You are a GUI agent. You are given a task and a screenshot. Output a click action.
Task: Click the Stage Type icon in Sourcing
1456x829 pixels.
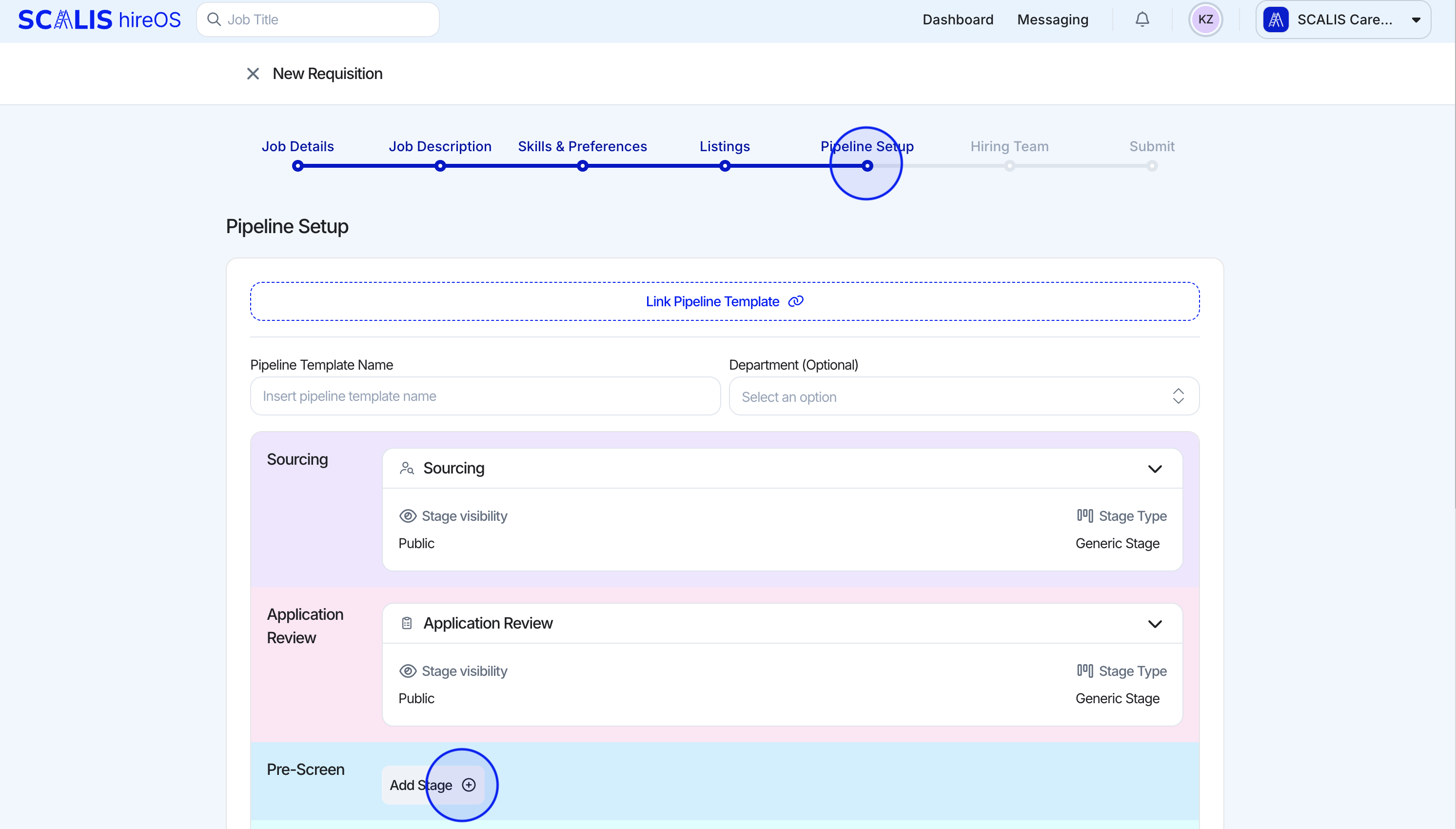click(x=1084, y=516)
